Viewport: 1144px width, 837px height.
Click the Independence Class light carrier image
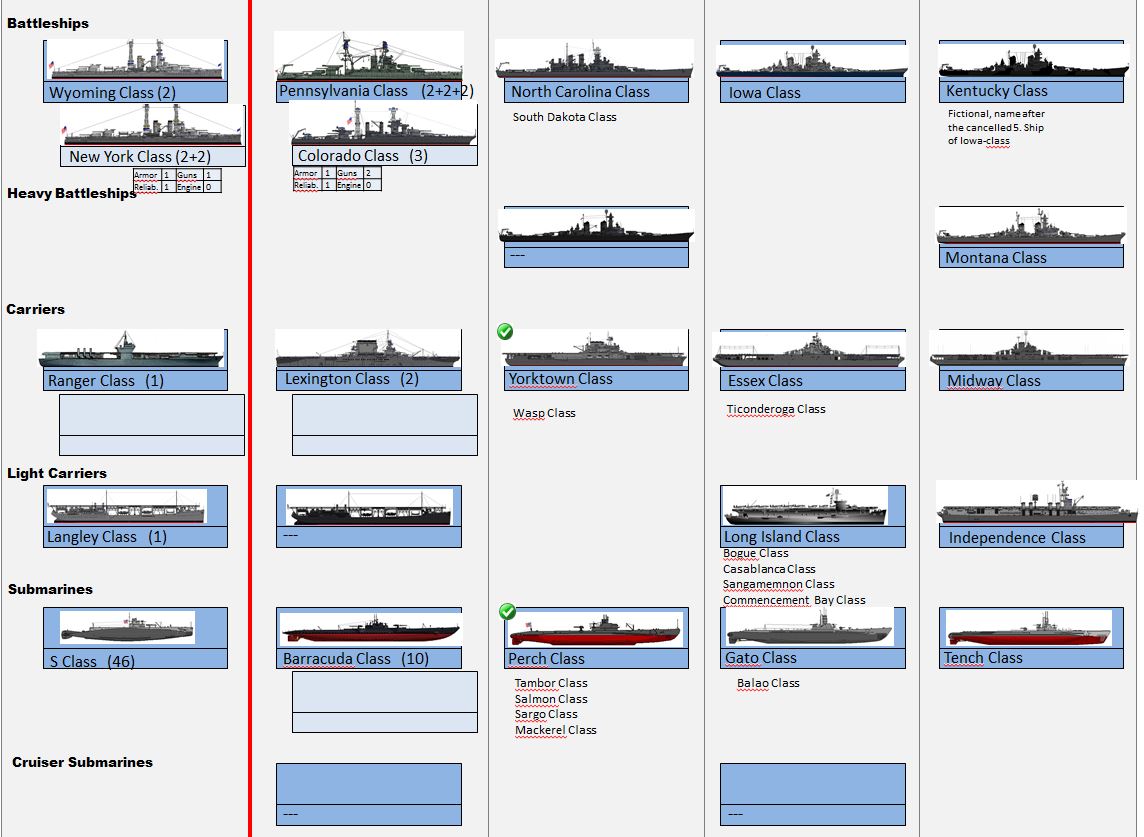[x=1036, y=503]
